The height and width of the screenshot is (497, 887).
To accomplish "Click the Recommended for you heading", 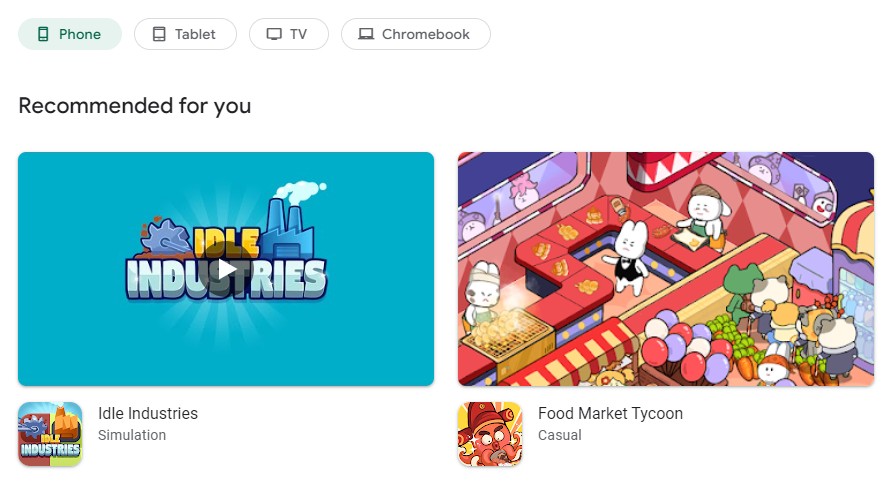I will (135, 106).
